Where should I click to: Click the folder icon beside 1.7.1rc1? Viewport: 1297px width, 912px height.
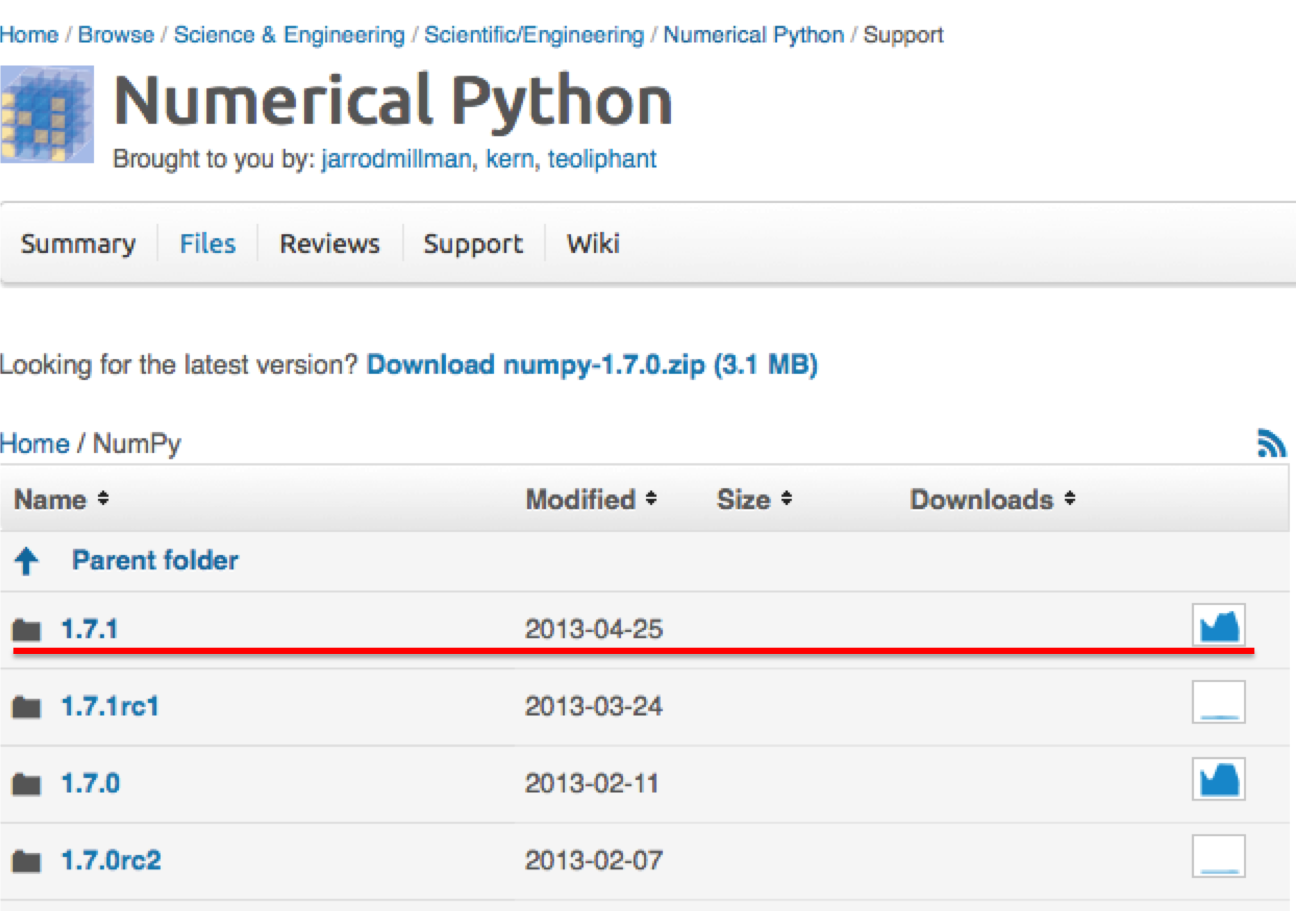click(x=27, y=707)
